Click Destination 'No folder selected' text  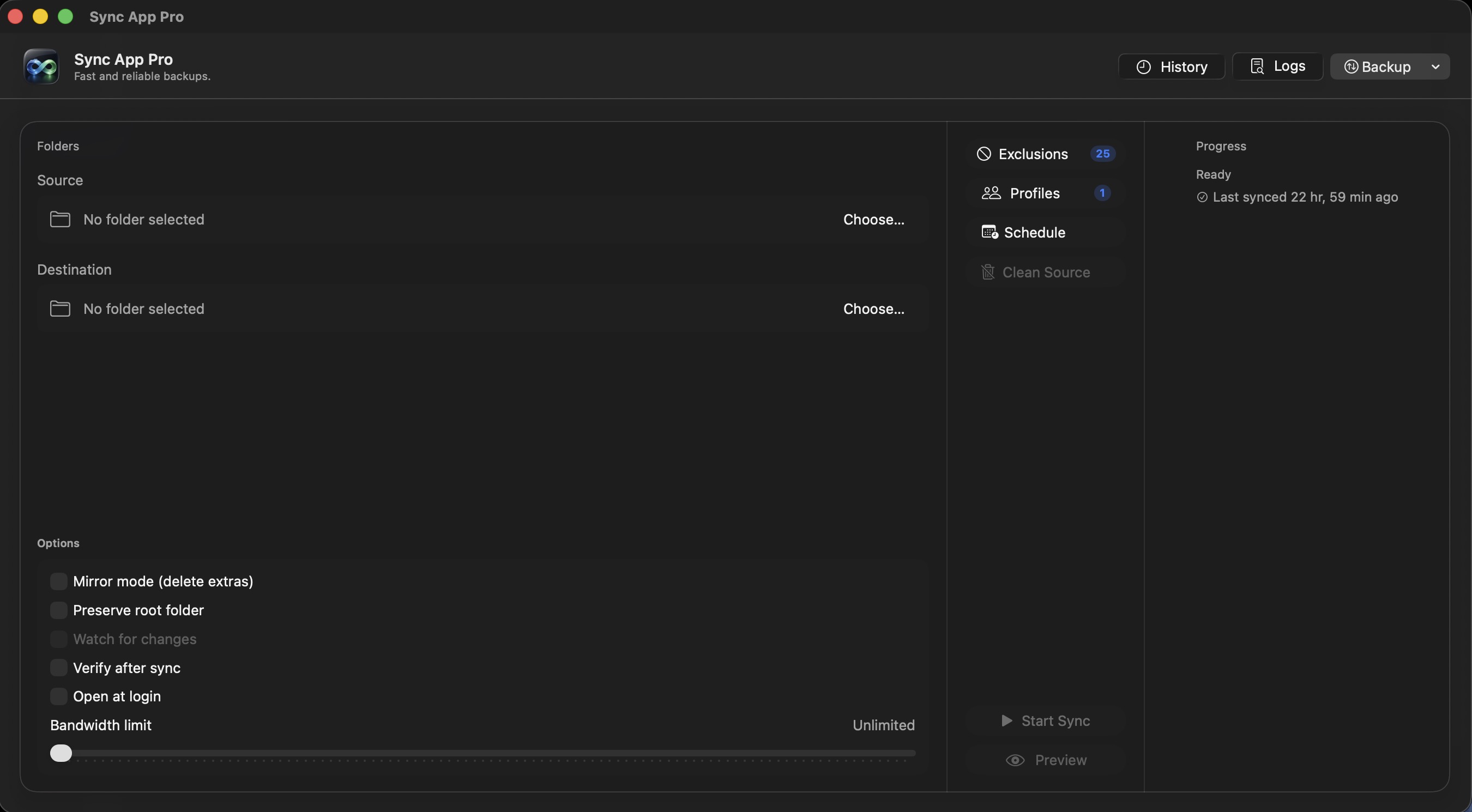[x=143, y=308]
